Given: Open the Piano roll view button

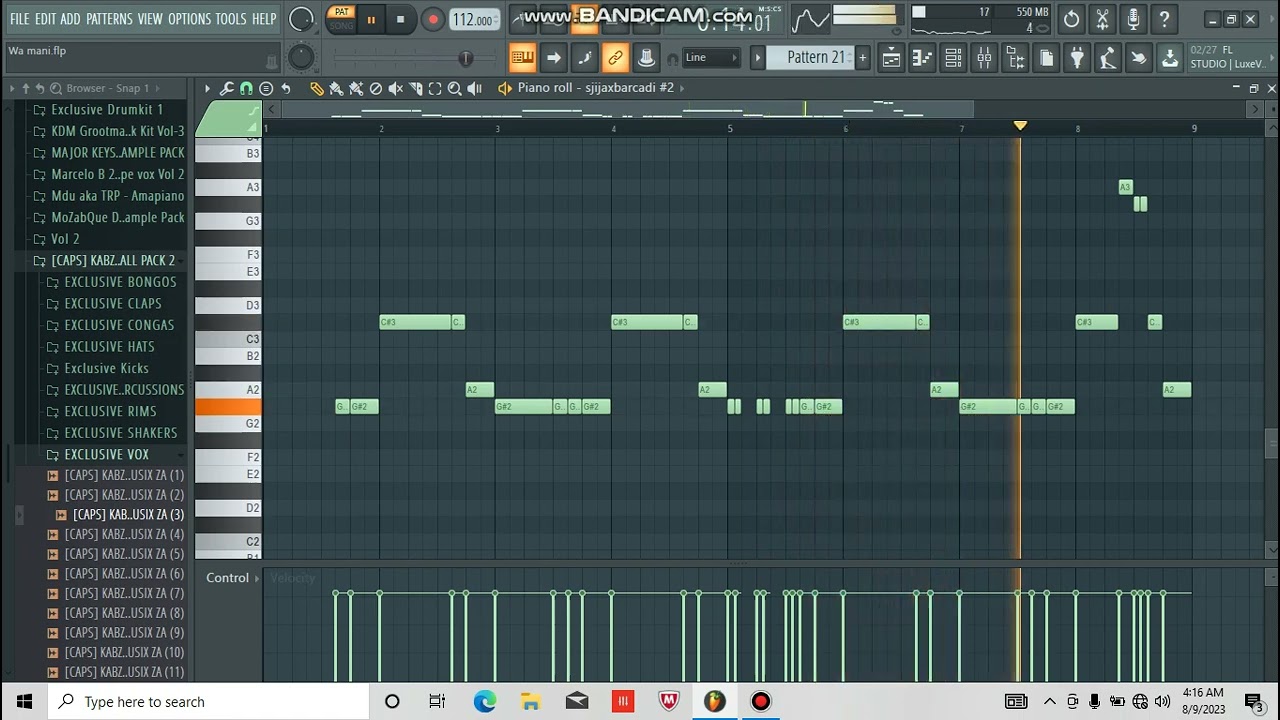Looking at the screenshot, I should point(922,58).
